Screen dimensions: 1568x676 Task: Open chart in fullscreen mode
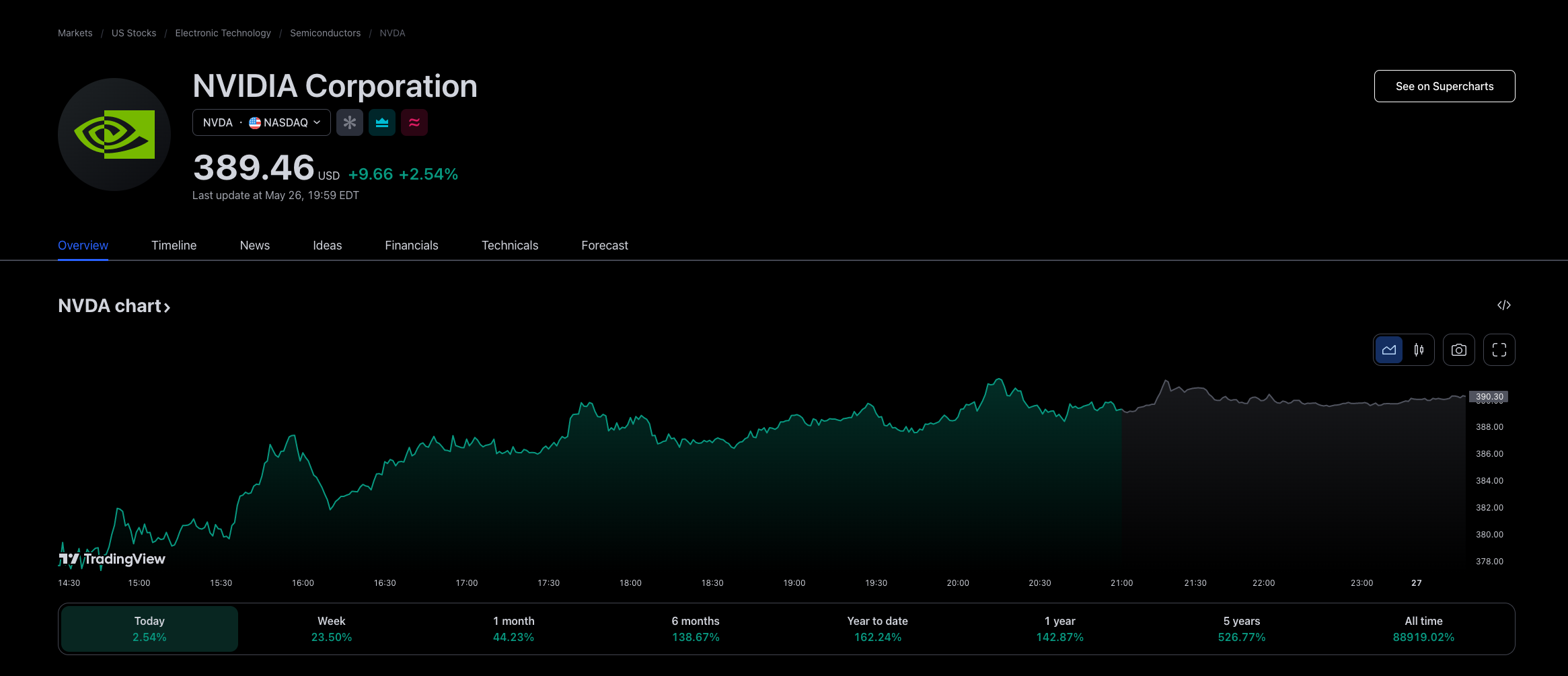1499,350
